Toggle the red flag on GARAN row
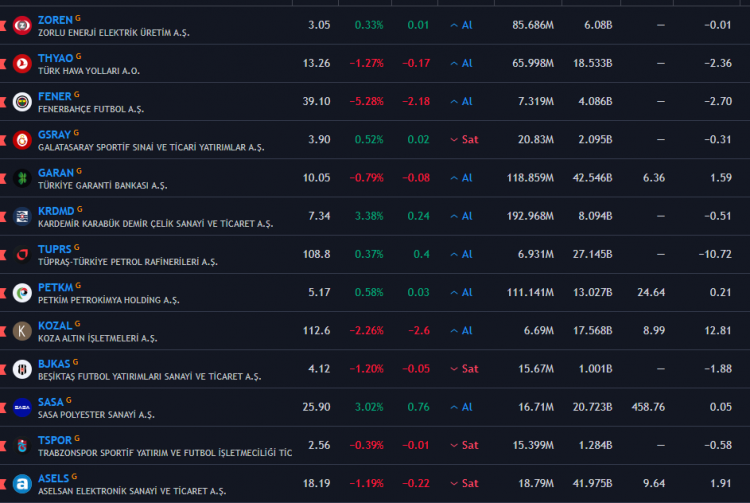This screenshot has width=750, height=503. pyautogui.click(x=3, y=178)
